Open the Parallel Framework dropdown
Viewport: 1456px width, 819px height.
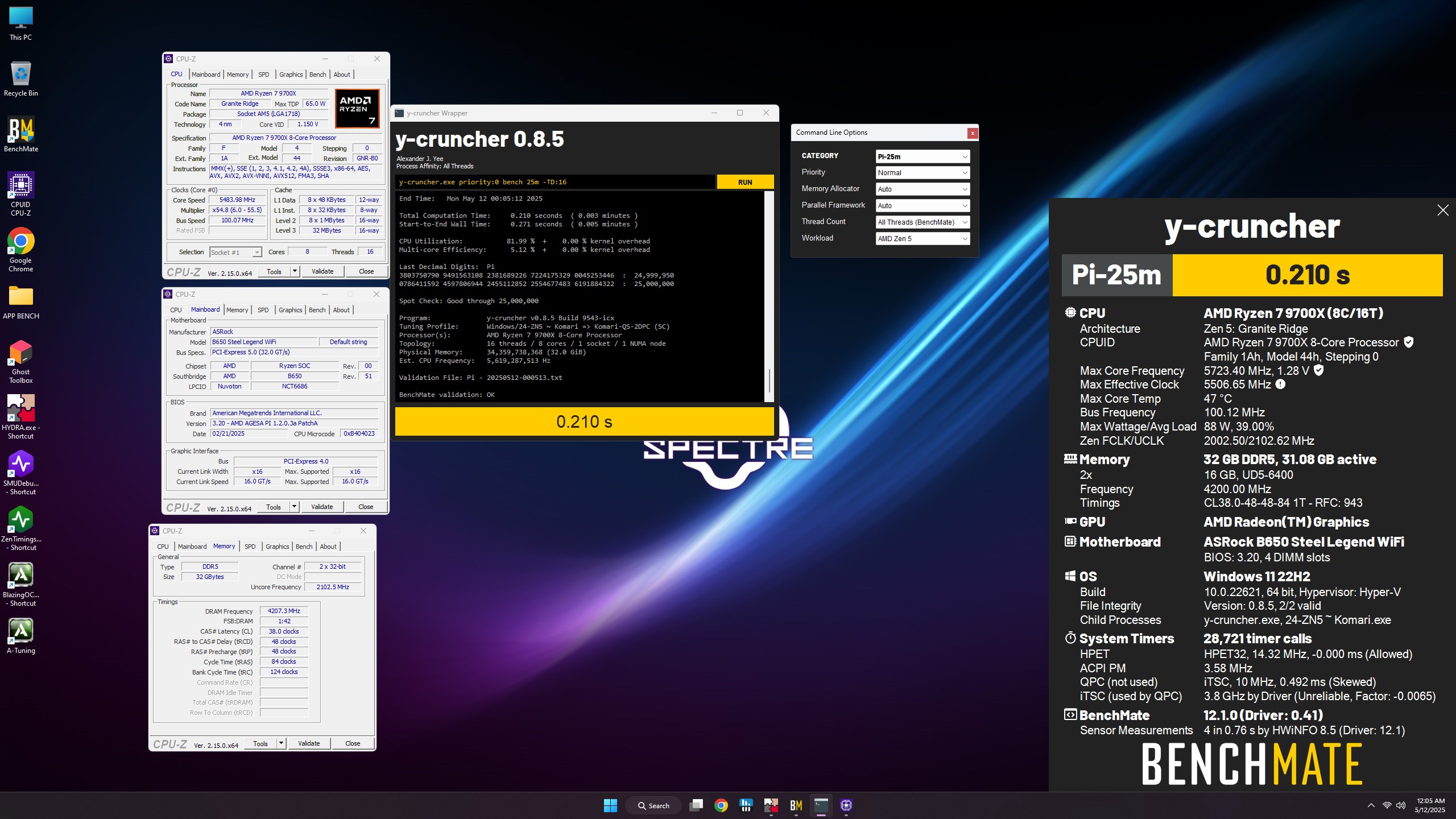(923, 206)
